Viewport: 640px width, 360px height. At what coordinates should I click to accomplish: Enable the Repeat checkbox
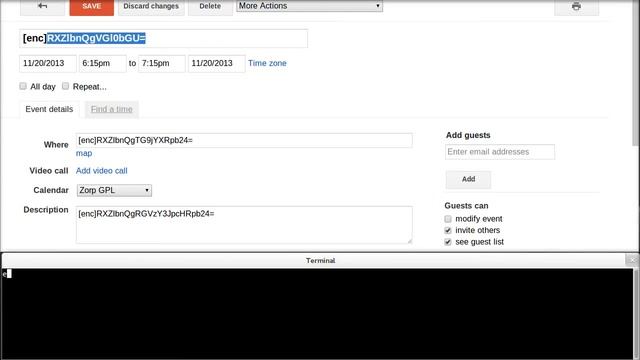pos(65,86)
